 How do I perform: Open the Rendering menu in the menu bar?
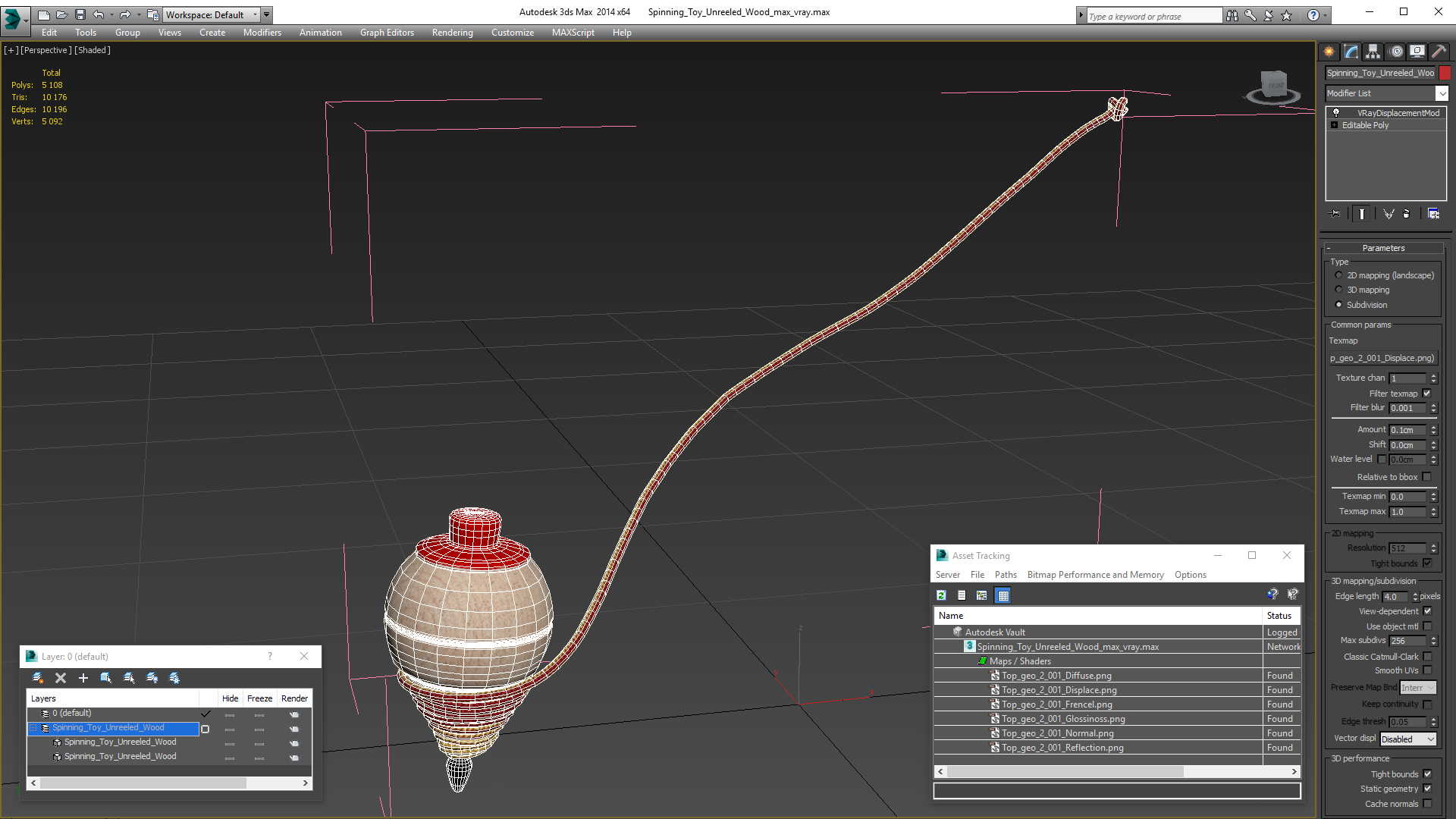(x=452, y=32)
